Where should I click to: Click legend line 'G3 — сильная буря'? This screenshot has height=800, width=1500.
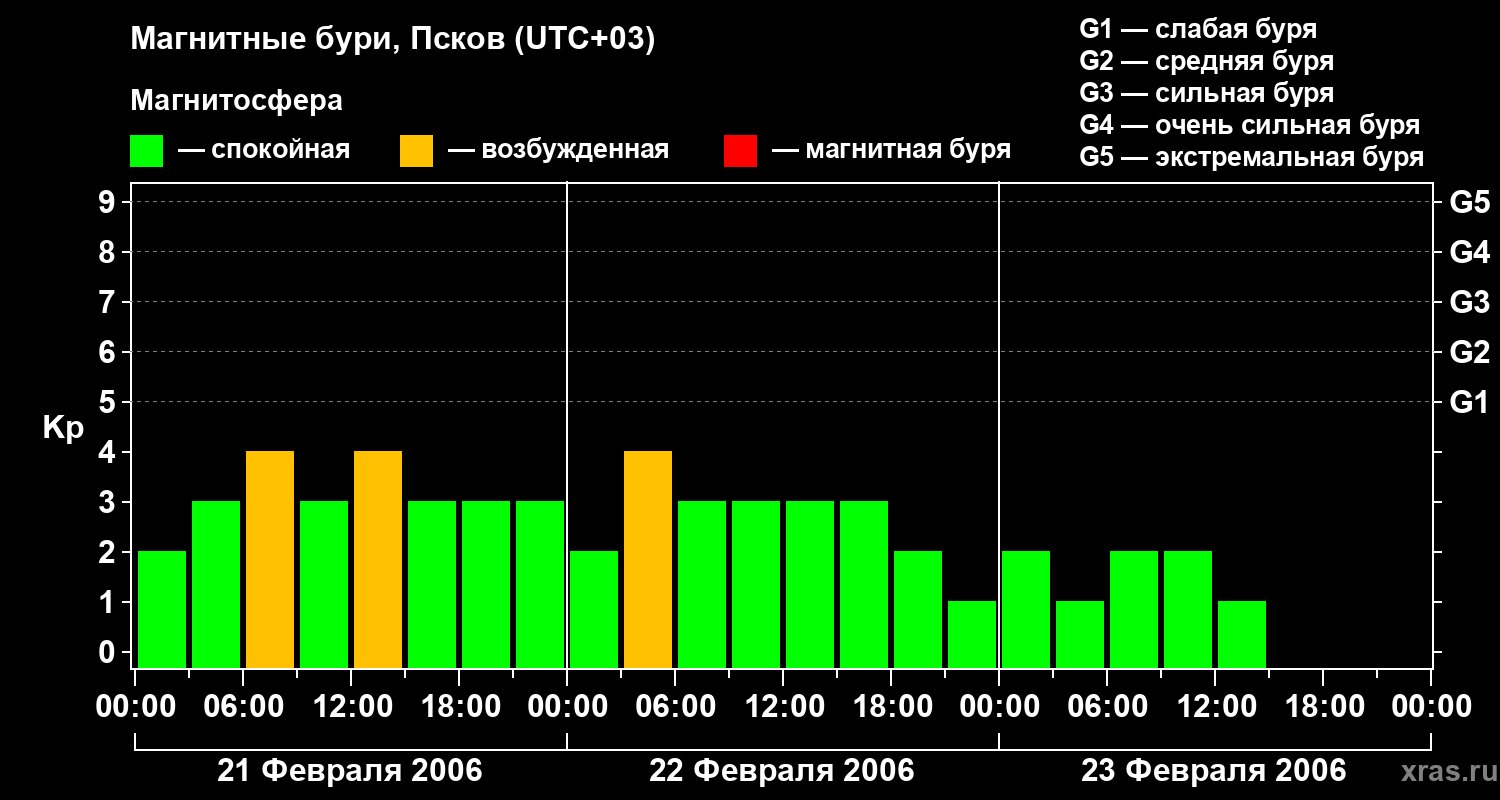point(1206,93)
